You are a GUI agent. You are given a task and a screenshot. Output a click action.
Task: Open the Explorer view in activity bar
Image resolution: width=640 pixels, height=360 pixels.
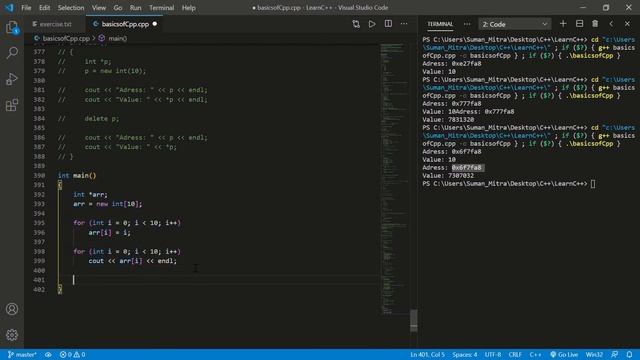tap(12, 28)
